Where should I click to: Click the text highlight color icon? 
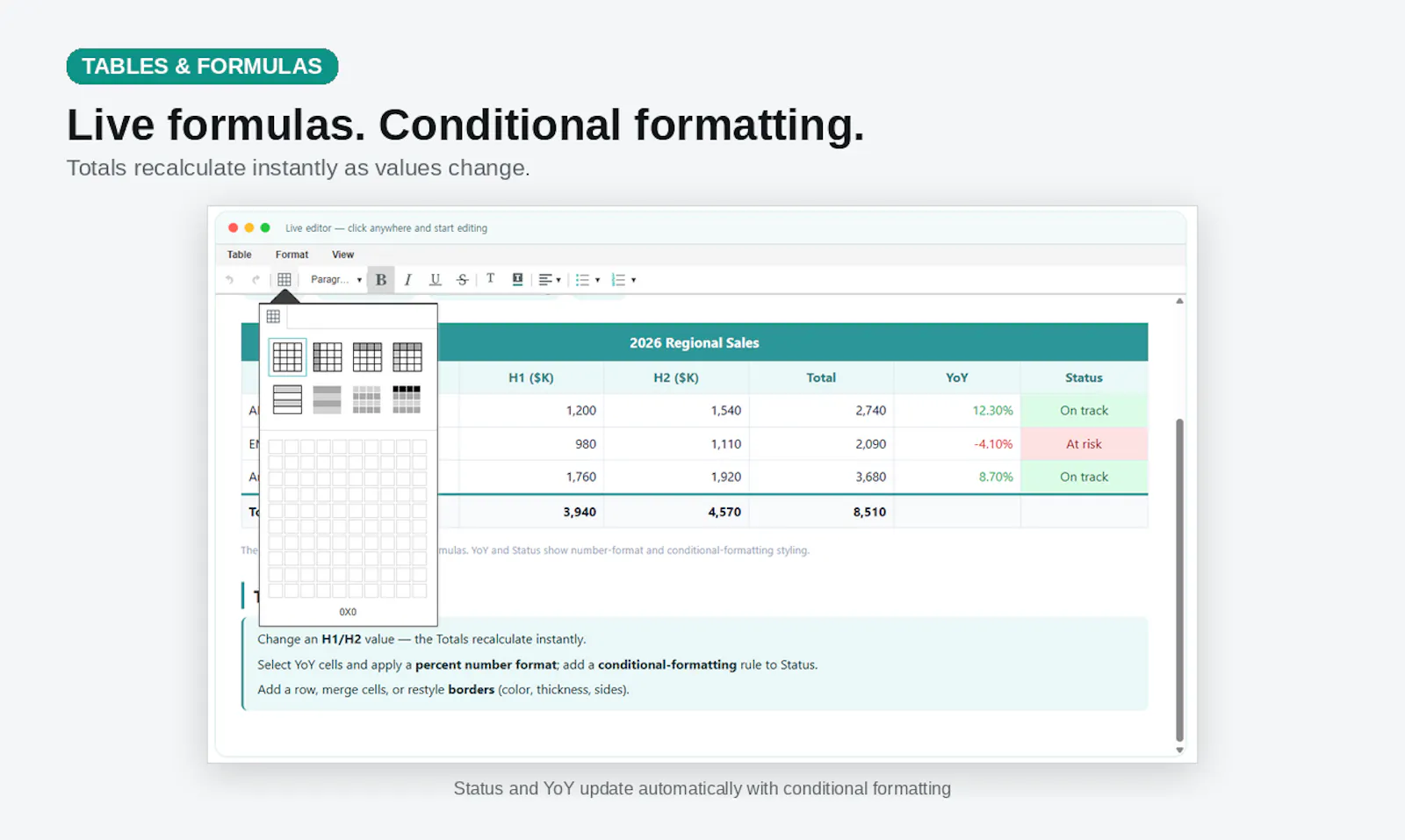[x=517, y=279]
